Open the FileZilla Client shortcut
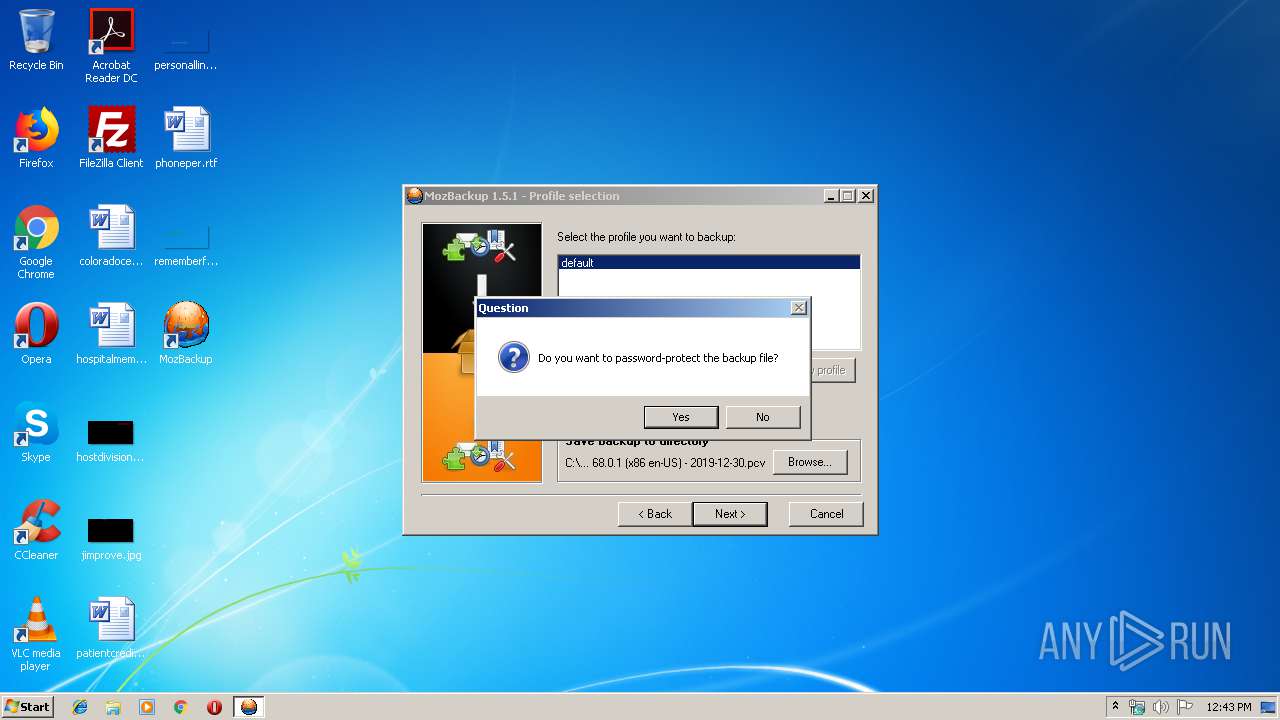 click(111, 138)
